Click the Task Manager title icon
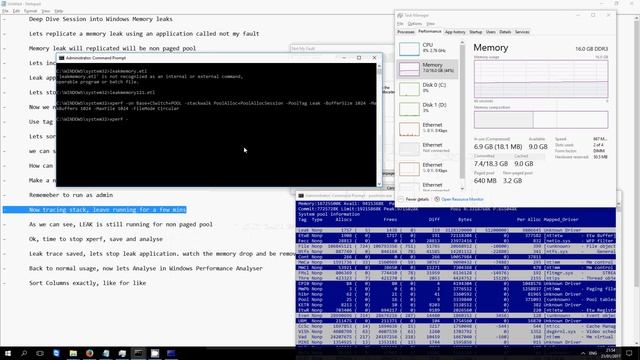This screenshot has width=640, height=360. 400,15
